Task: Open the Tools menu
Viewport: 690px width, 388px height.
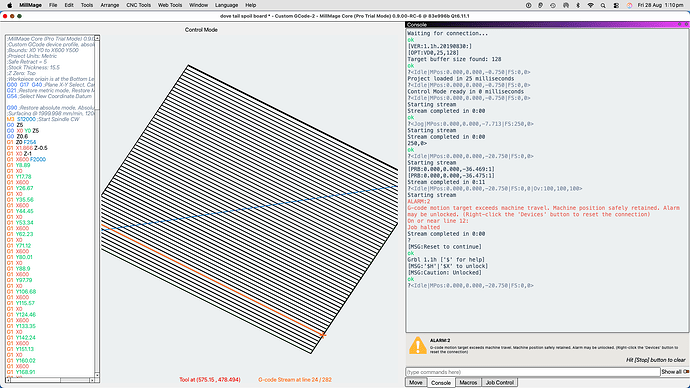Action: 87,5
